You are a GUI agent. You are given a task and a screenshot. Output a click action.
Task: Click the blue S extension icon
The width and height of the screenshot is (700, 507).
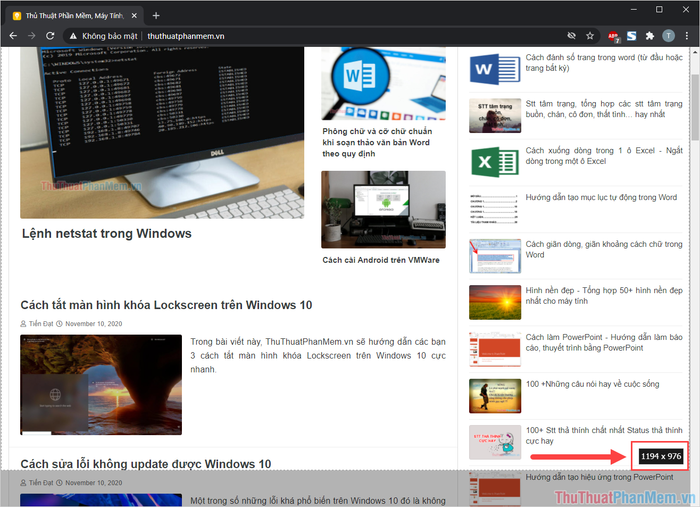pos(632,35)
